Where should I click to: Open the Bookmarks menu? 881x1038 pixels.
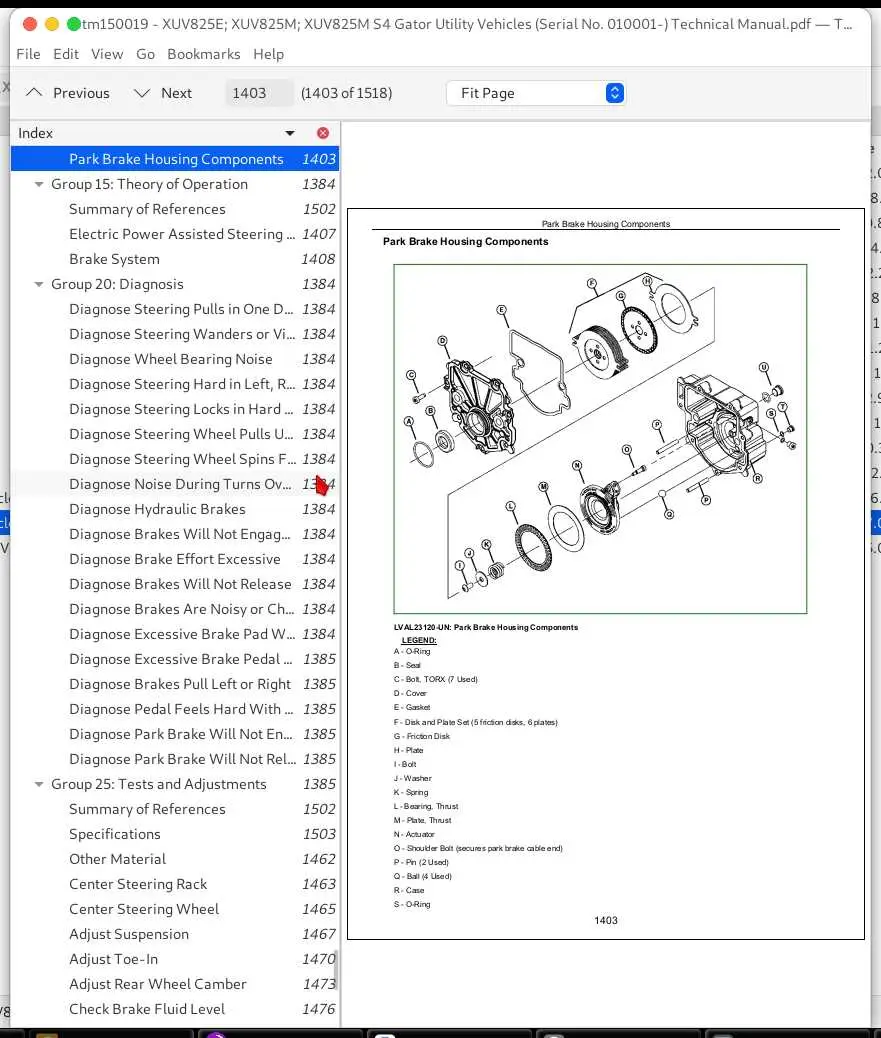click(x=204, y=54)
